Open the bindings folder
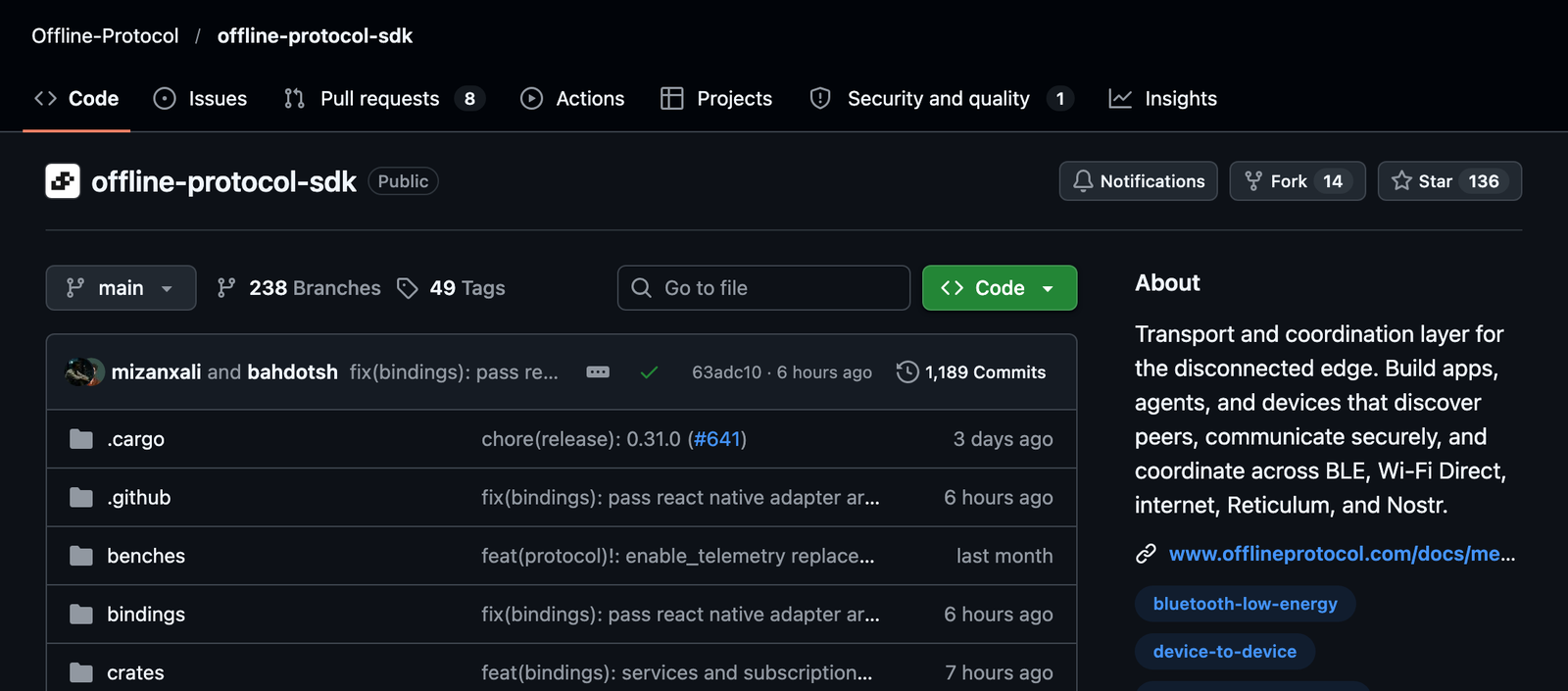1568x691 pixels. click(x=146, y=615)
